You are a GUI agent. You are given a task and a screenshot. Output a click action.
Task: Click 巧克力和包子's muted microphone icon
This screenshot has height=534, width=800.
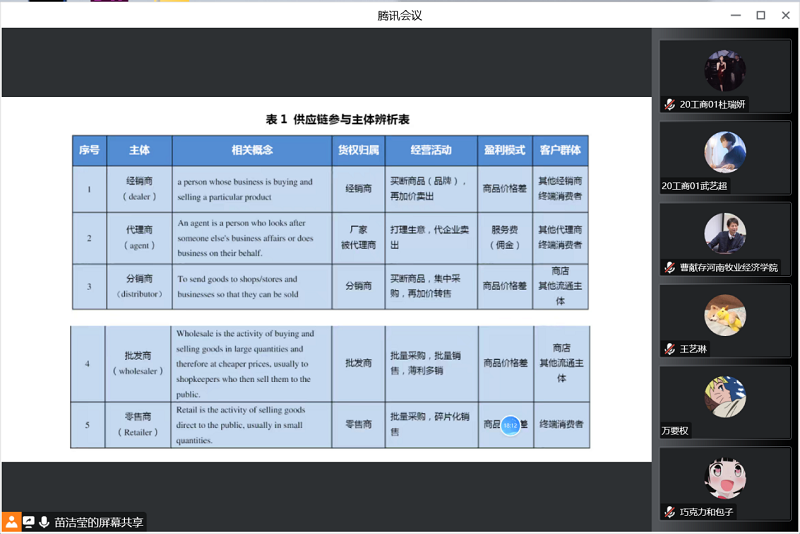click(669, 512)
